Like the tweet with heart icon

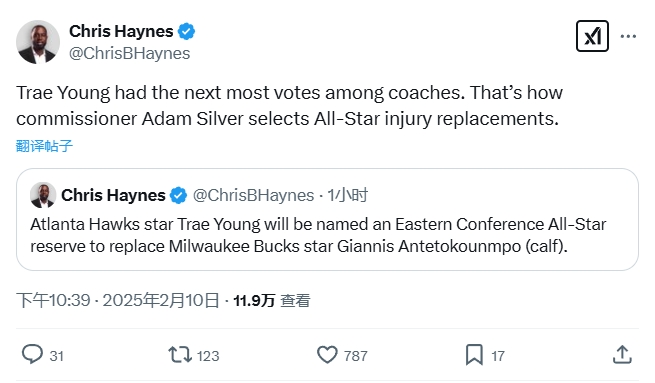point(327,355)
